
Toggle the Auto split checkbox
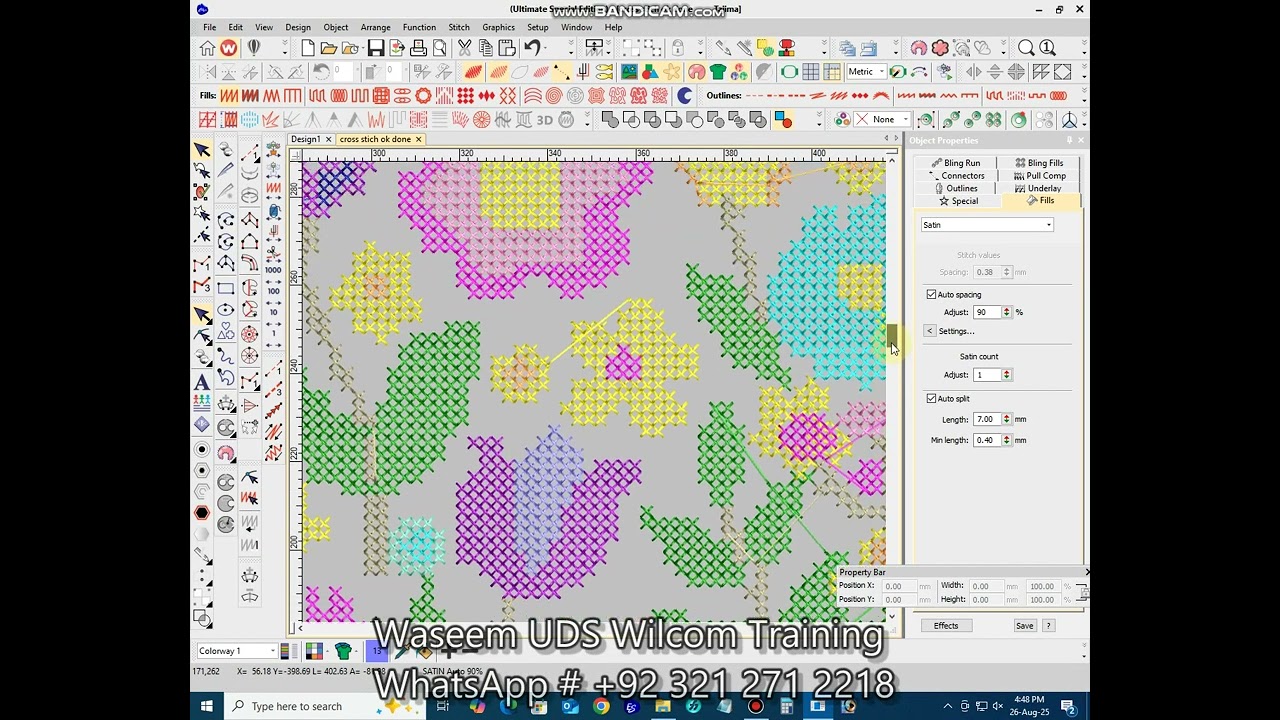(932, 399)
